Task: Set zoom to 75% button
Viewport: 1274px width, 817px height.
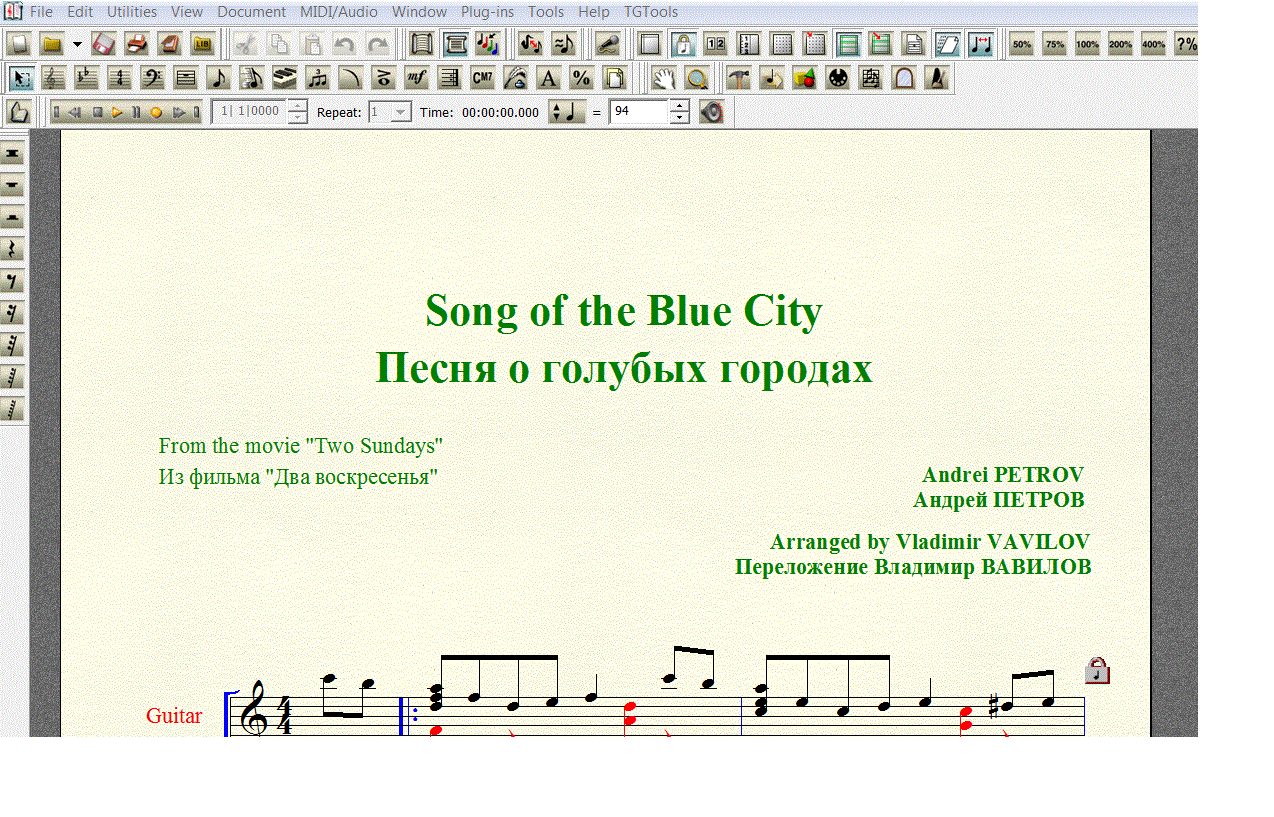Action: 1055,44
